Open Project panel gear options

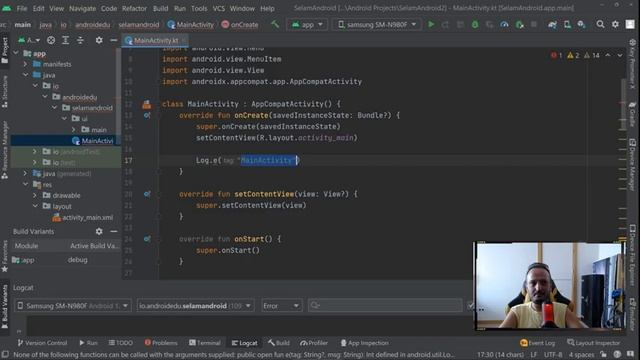pos(99,40)
